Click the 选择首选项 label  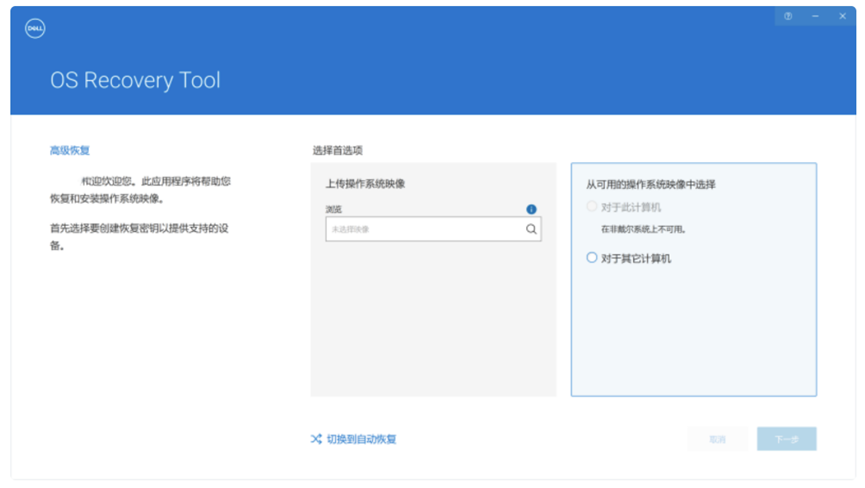click(338, 150)
